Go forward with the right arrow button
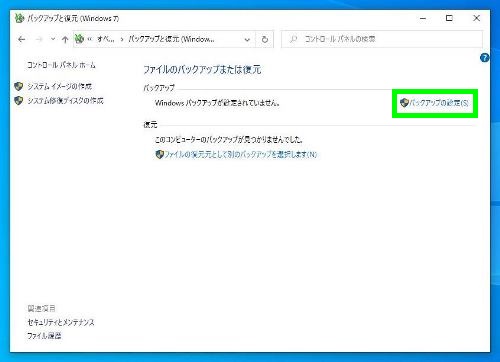The image size is (500, 362). pyautogui.click(x=39, y=39)
